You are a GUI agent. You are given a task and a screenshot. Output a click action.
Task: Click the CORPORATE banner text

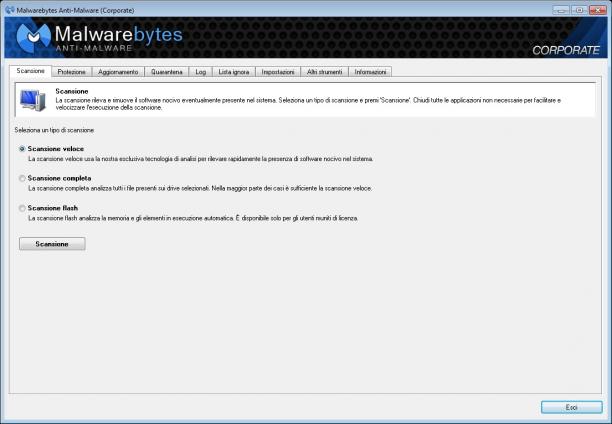566,50
